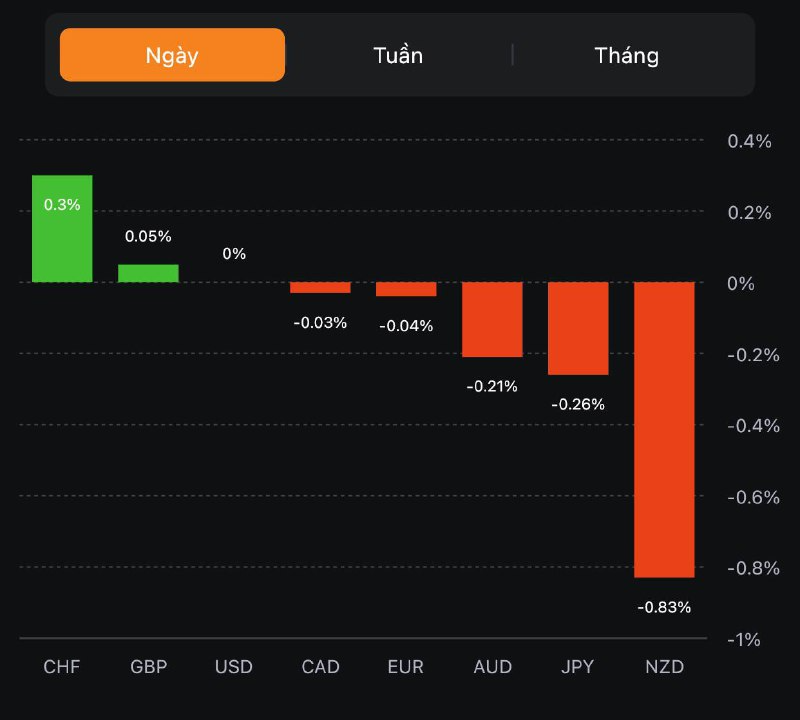
Task: Click the green GBP bar
Action: coord(148,273)
